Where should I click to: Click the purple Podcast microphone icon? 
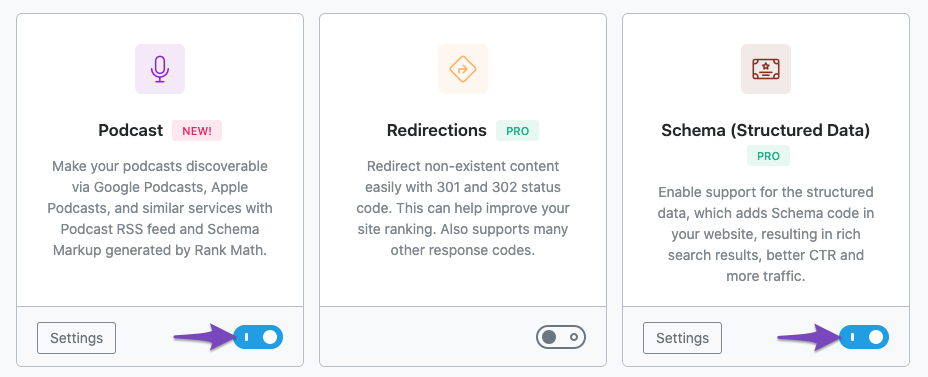coord(160,69)
